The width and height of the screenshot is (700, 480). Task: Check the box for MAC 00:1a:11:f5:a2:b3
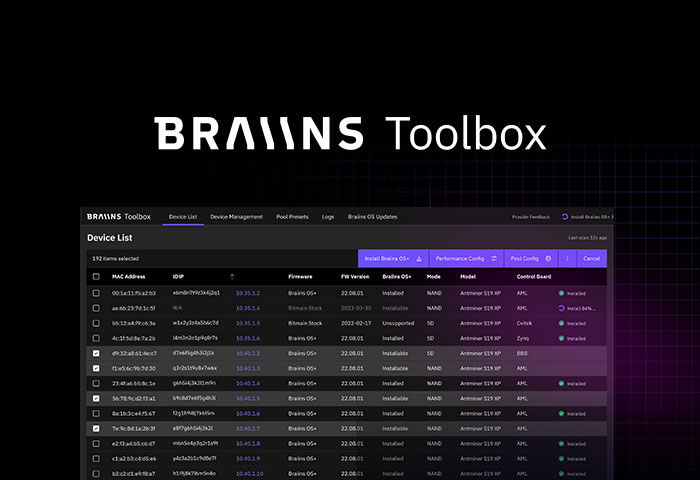click(96, 293)
